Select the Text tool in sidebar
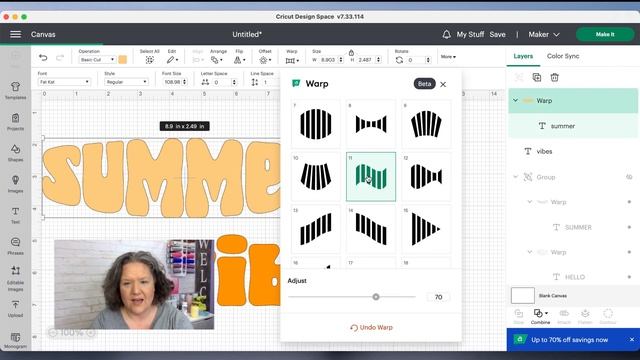 click(16, 216)
